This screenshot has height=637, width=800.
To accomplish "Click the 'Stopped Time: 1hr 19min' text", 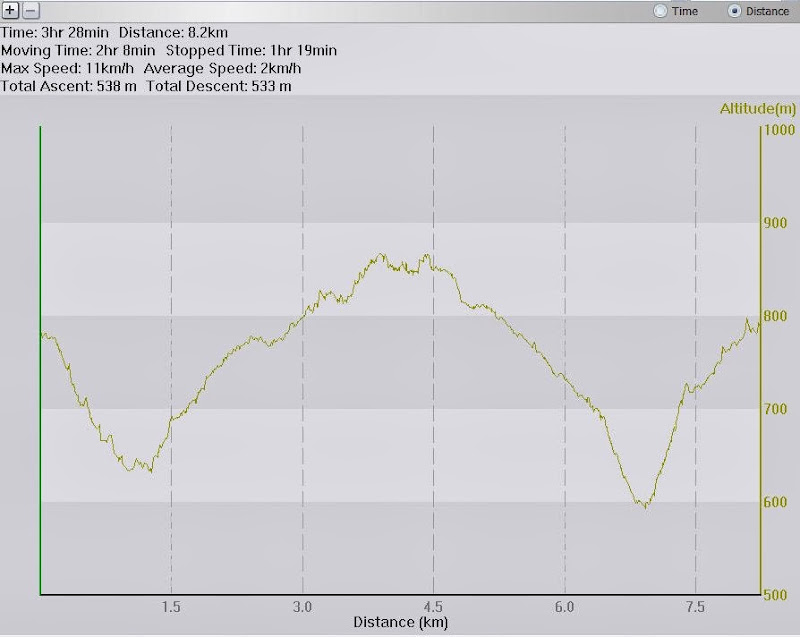I will click(251, 50).
